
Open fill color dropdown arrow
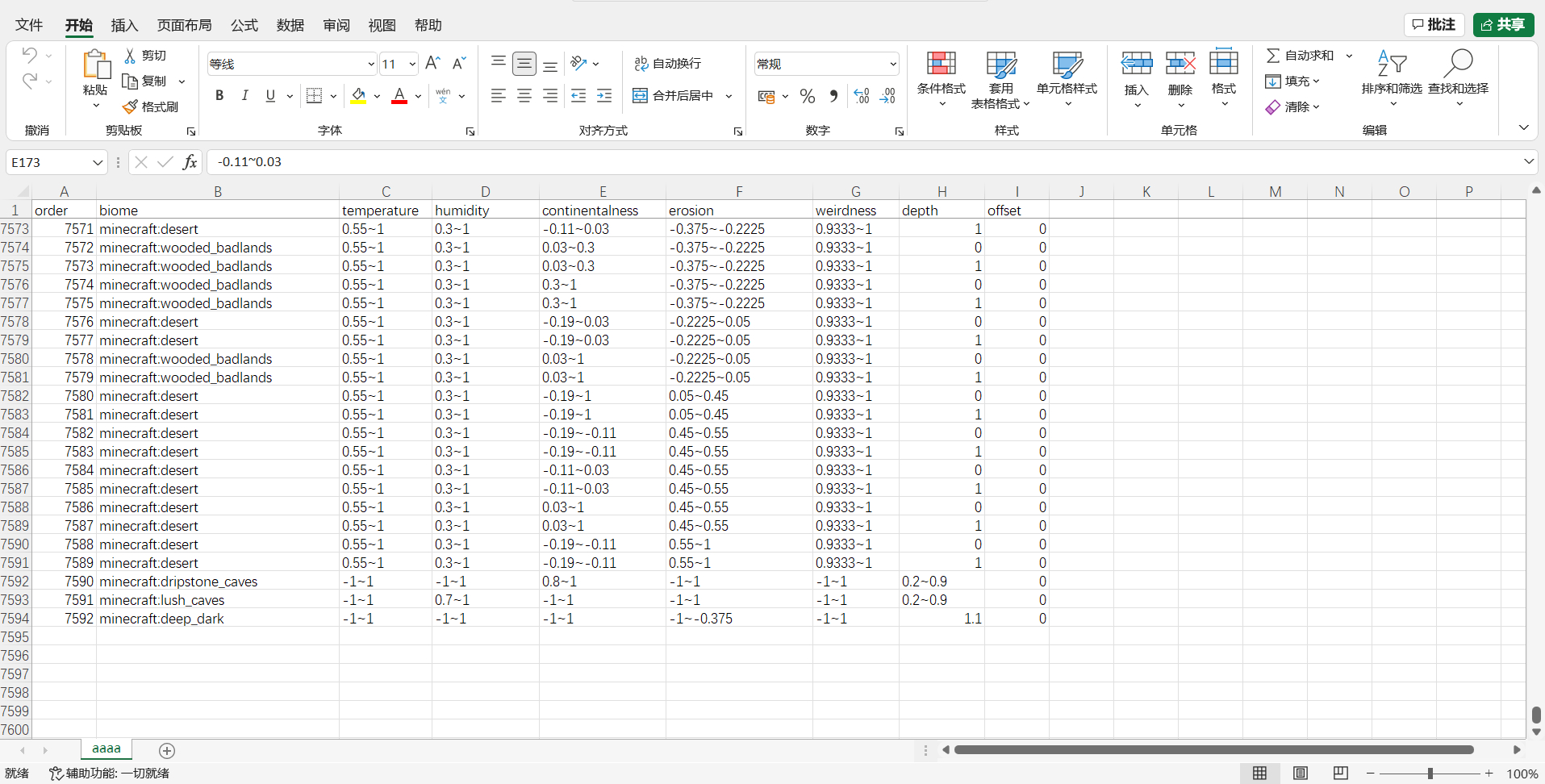[x=377, y=96]
